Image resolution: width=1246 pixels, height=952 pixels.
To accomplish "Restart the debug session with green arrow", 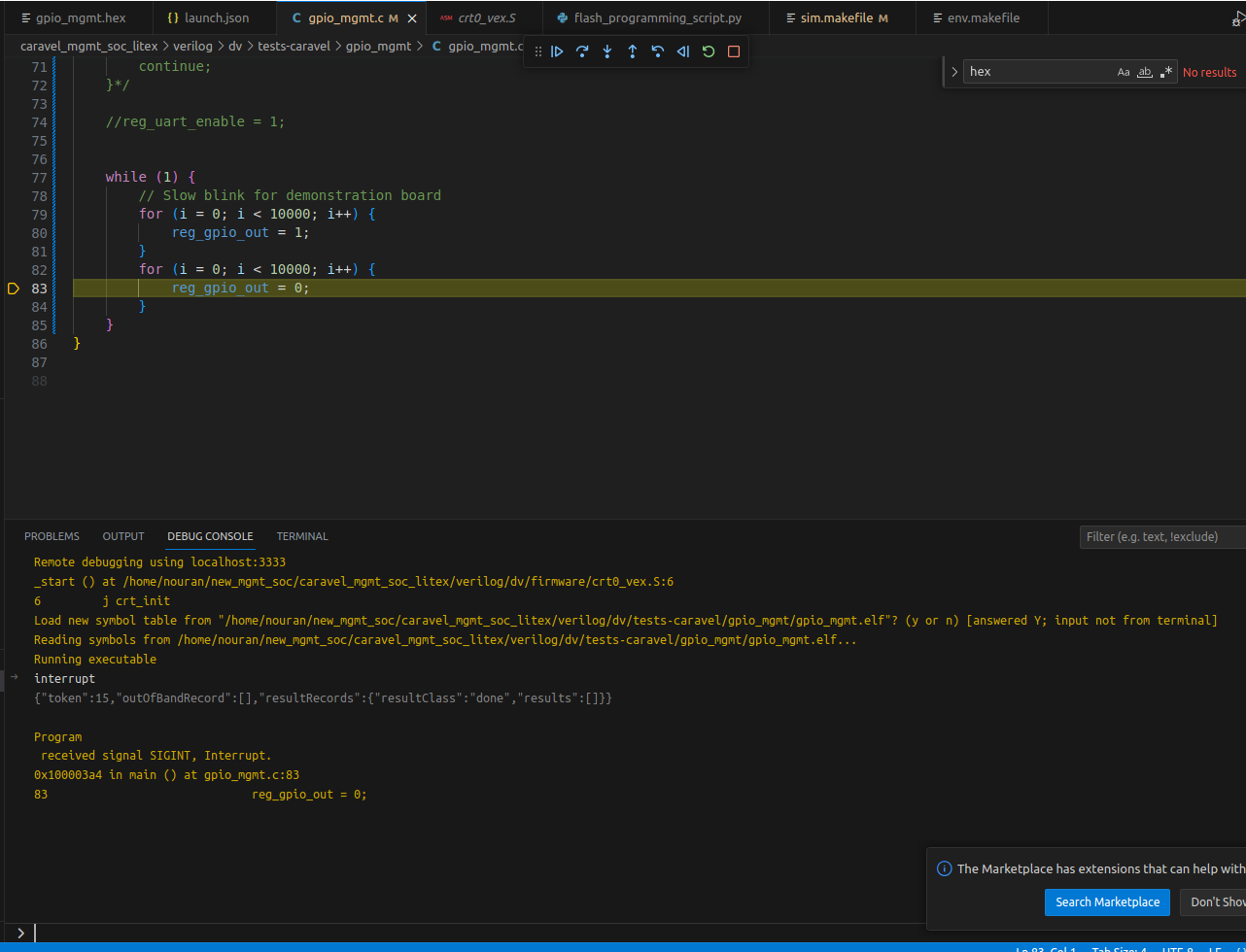I will pos(709,51).
